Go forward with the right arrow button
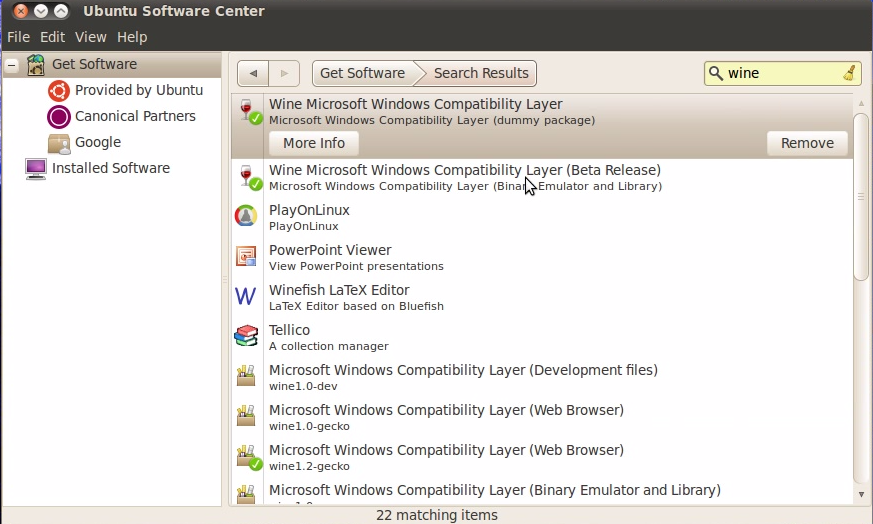The image size is (873, 524). 285,74
